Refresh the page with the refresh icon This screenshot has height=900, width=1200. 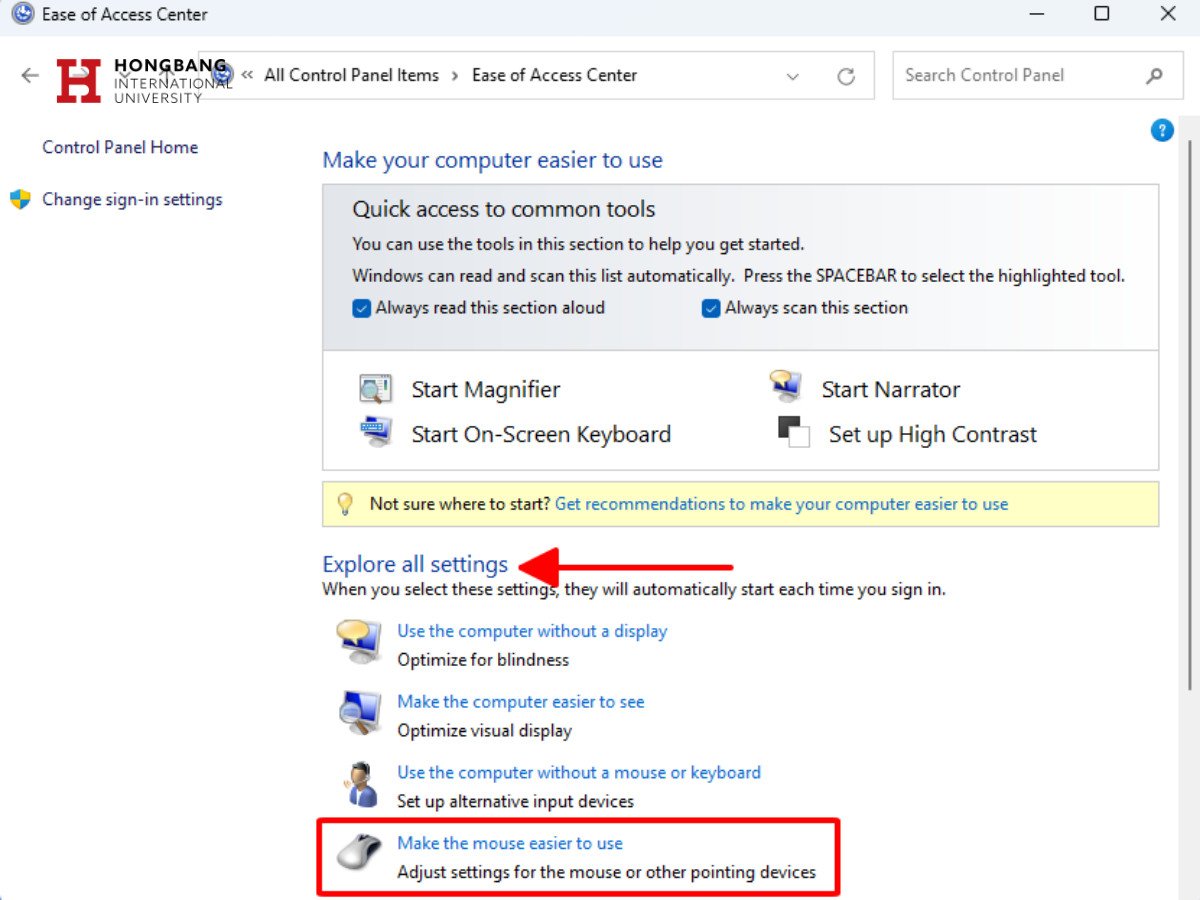click(846, 75)
